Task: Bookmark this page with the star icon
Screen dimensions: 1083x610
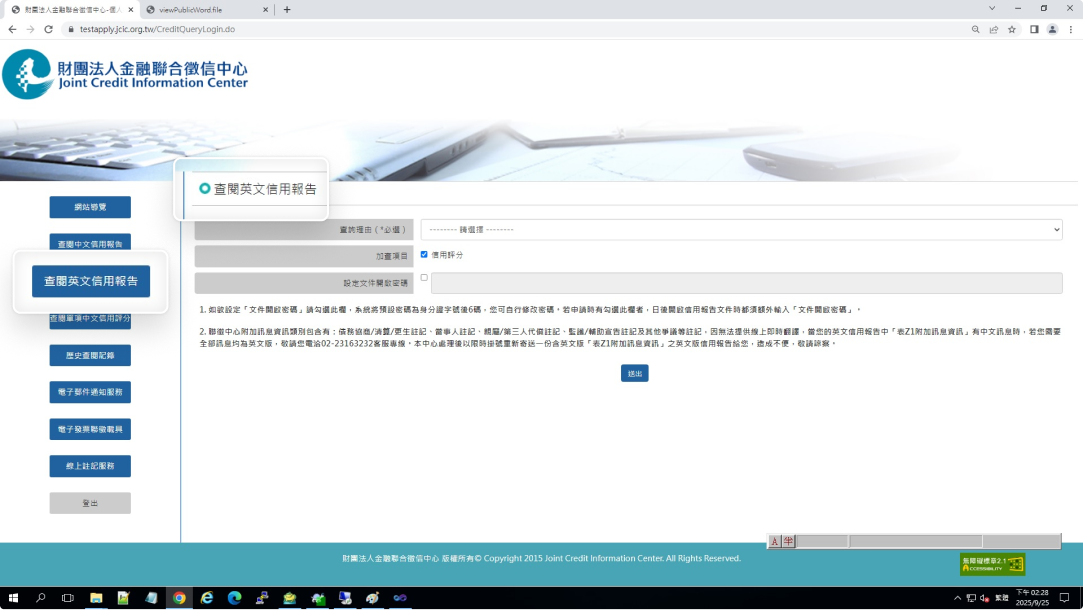Action: 1012,30
